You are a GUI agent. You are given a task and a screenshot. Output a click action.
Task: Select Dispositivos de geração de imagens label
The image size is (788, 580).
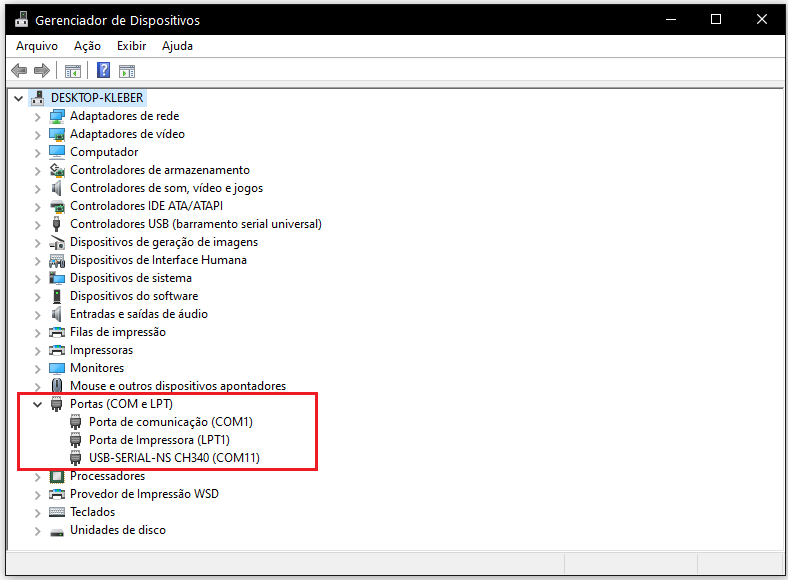(164, 242)
